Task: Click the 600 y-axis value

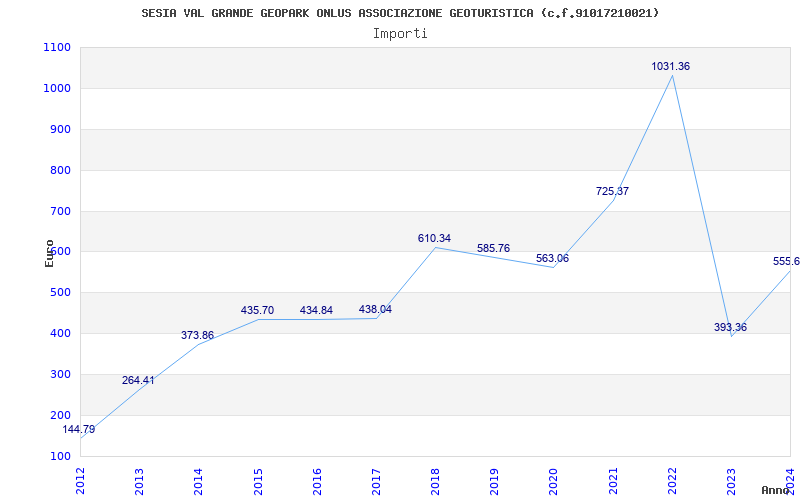Action: pos(60,252)
